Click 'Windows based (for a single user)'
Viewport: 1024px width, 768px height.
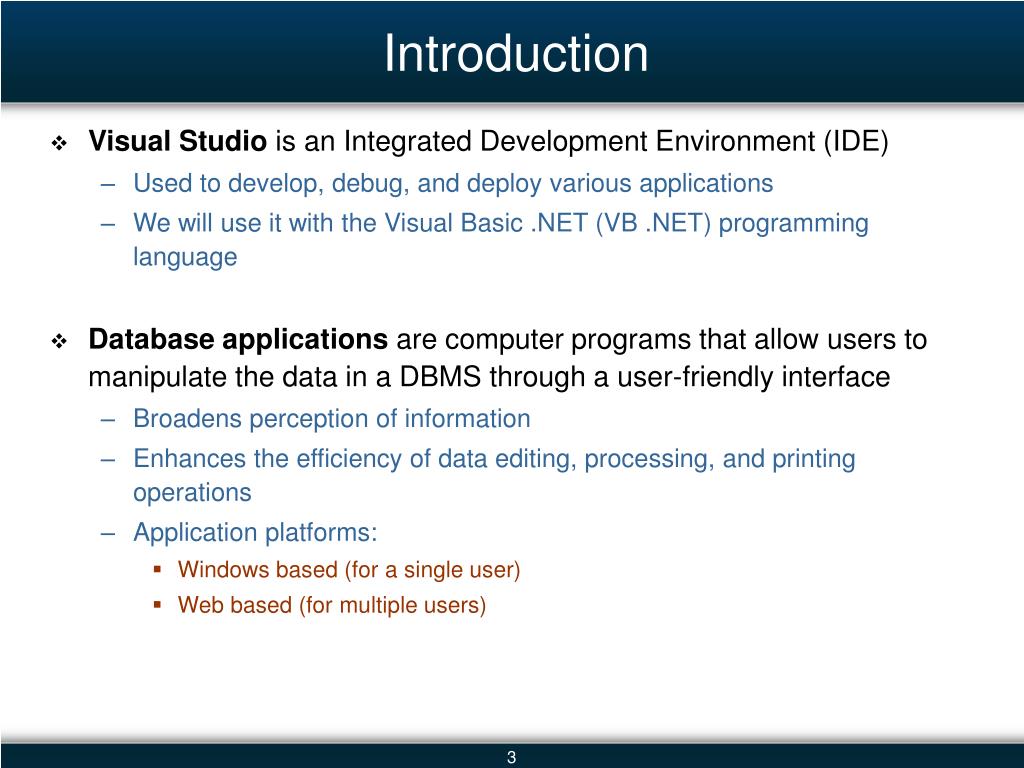tap(349, 570)
